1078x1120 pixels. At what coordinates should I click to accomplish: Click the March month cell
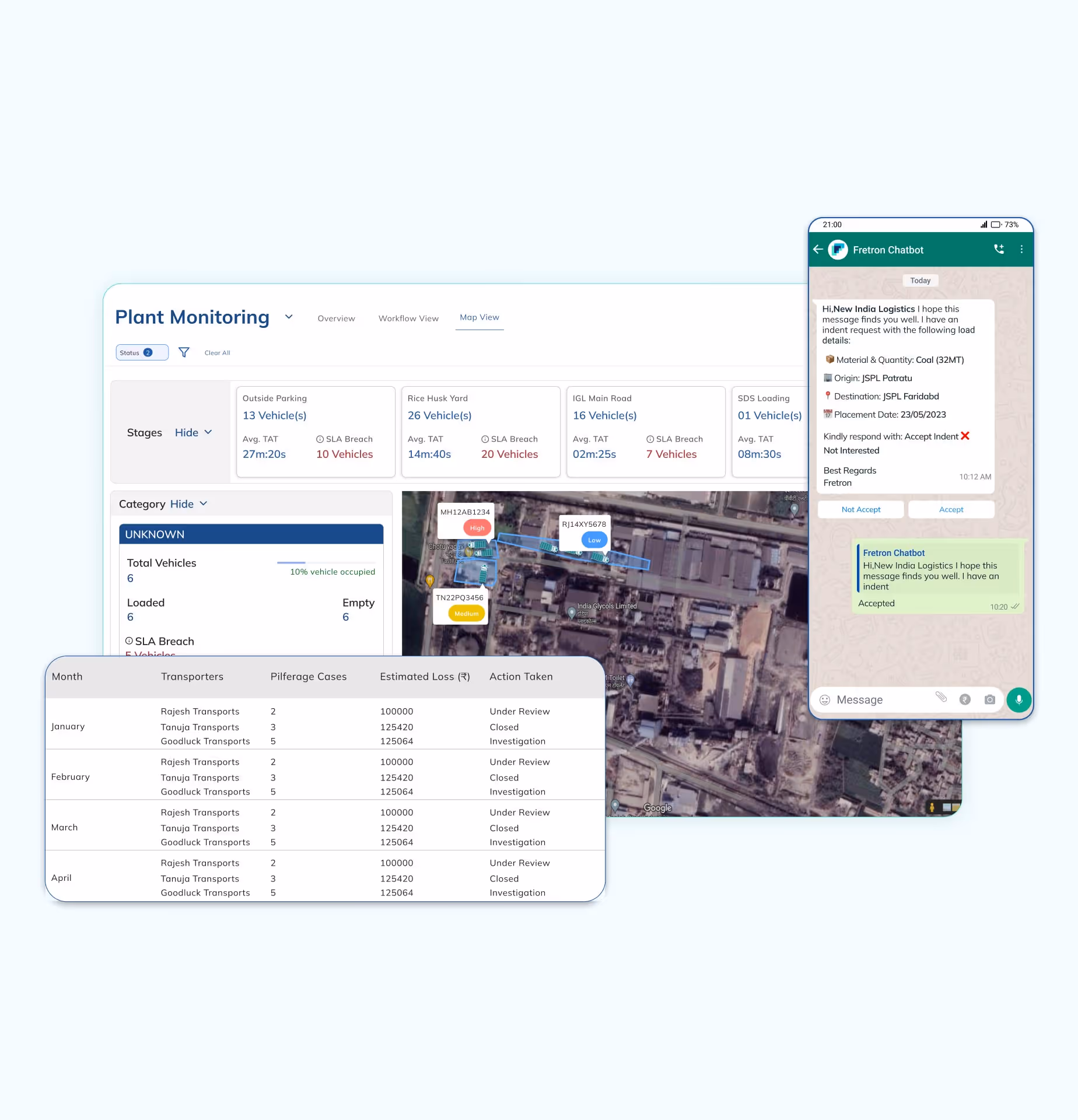pos(64,827)
